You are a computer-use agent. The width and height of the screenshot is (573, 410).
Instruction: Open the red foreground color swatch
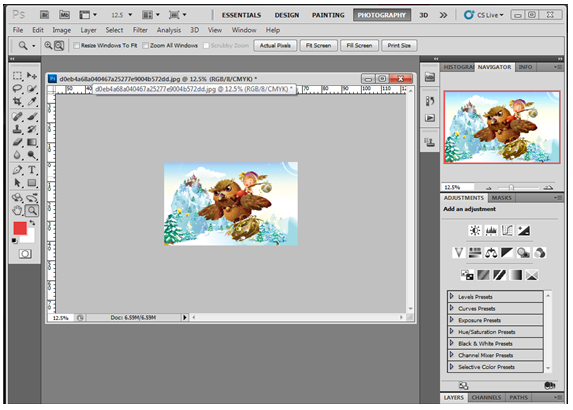[20, 228]
